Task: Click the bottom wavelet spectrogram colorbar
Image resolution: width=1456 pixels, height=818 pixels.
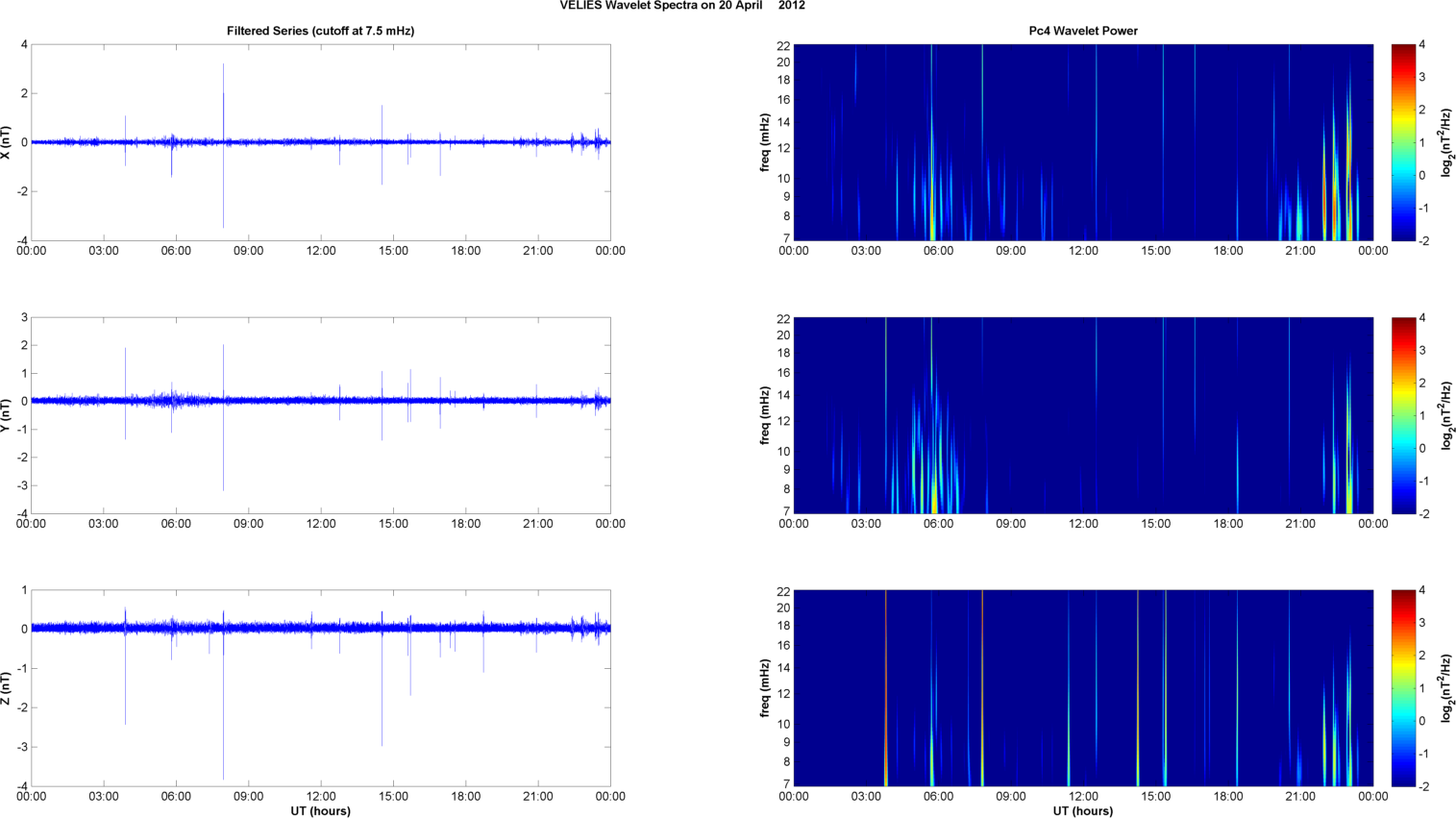Action: [1403, 688]
